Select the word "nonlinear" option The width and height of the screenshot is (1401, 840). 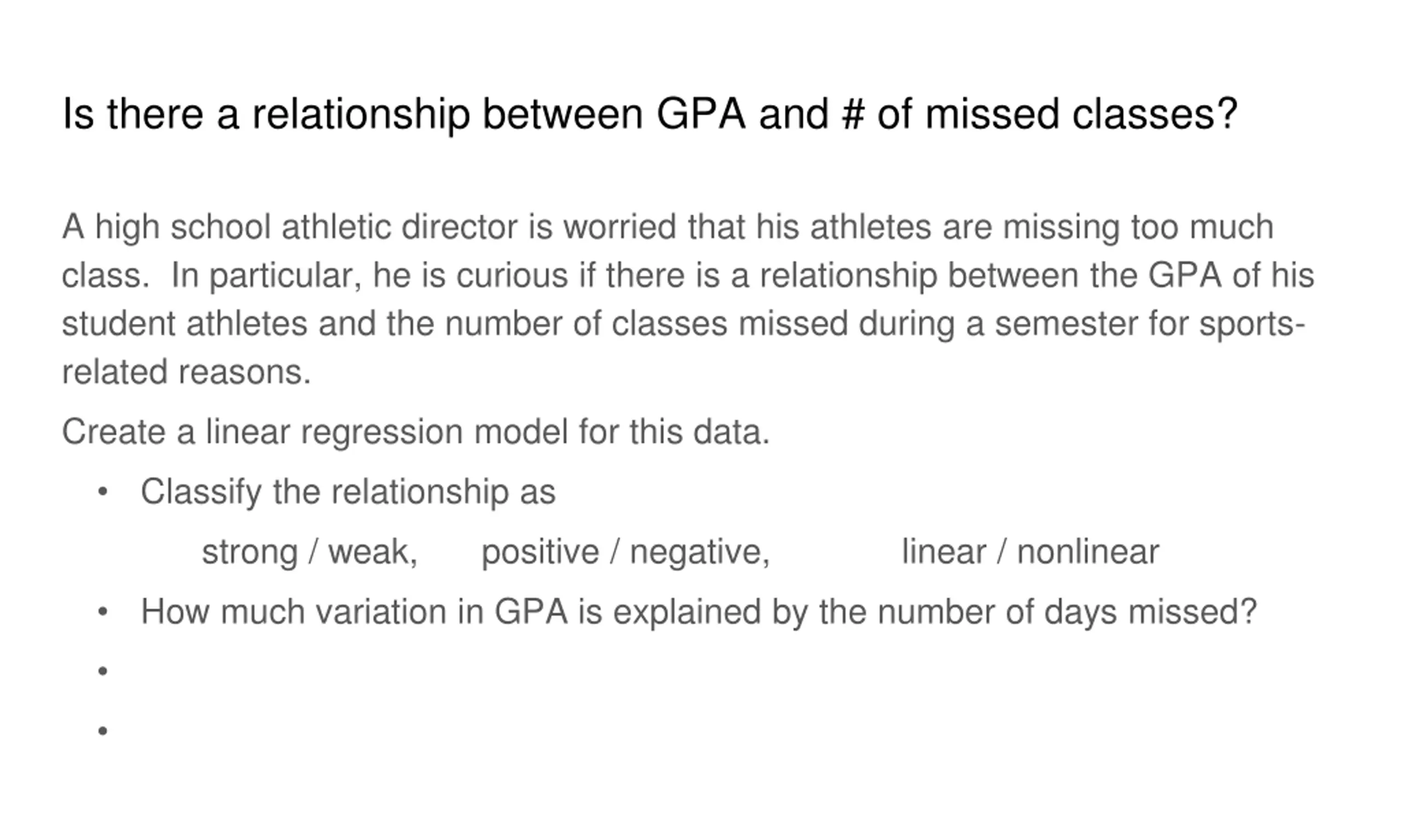click(x=1088, y=552)
